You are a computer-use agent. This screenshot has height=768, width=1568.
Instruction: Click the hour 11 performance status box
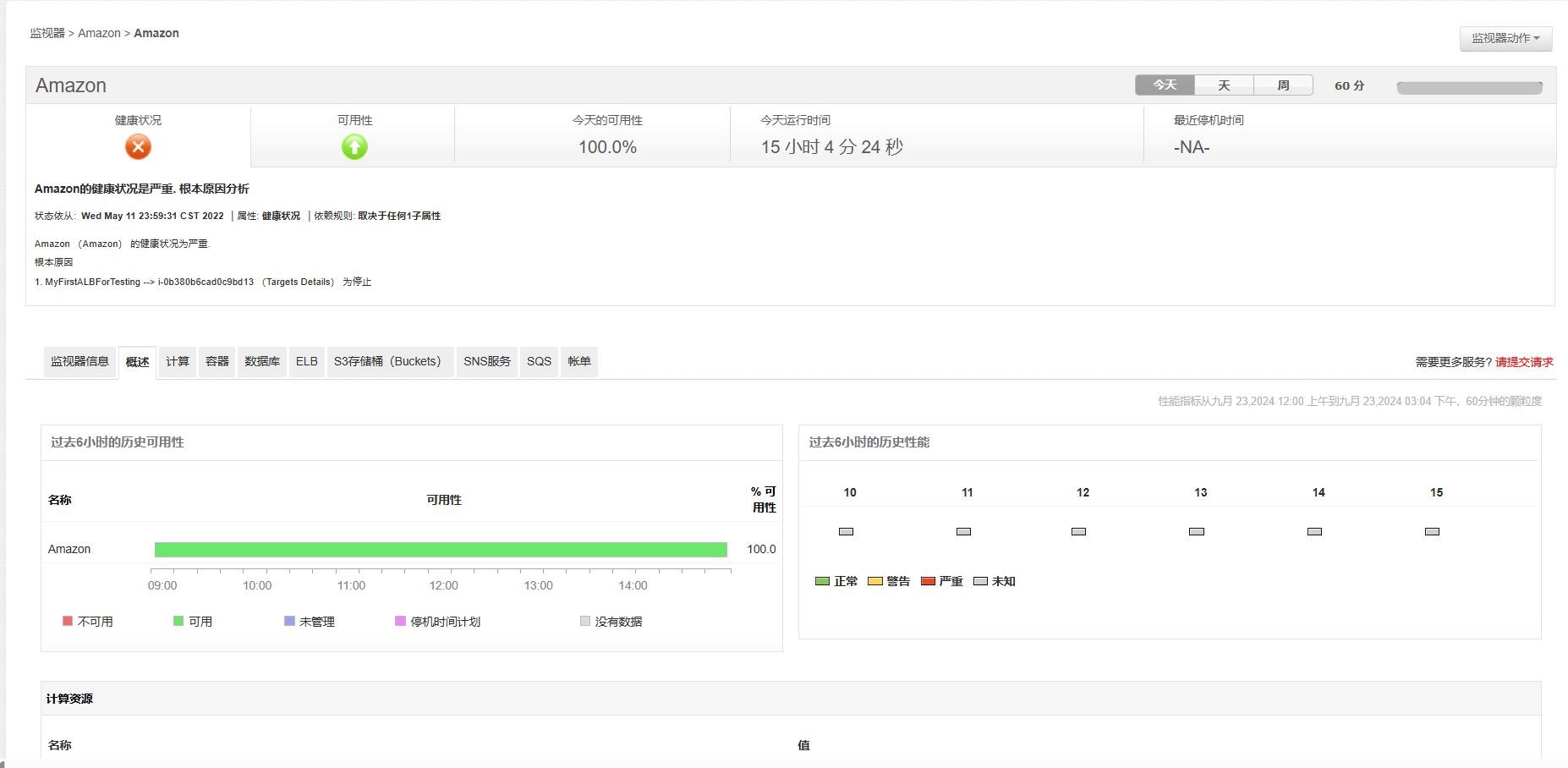[x=963, y=531]
